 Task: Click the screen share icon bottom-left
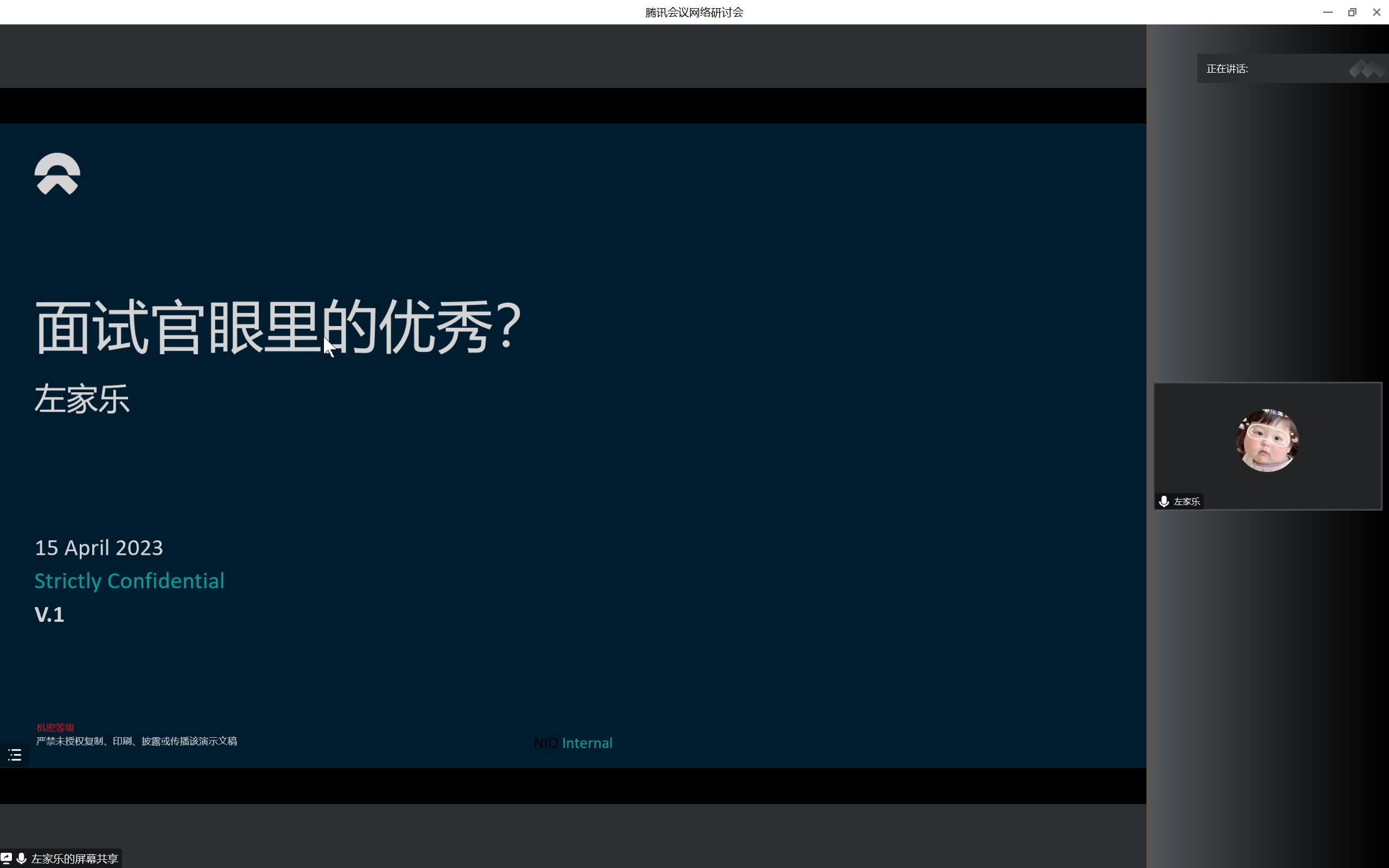point(7,858)
